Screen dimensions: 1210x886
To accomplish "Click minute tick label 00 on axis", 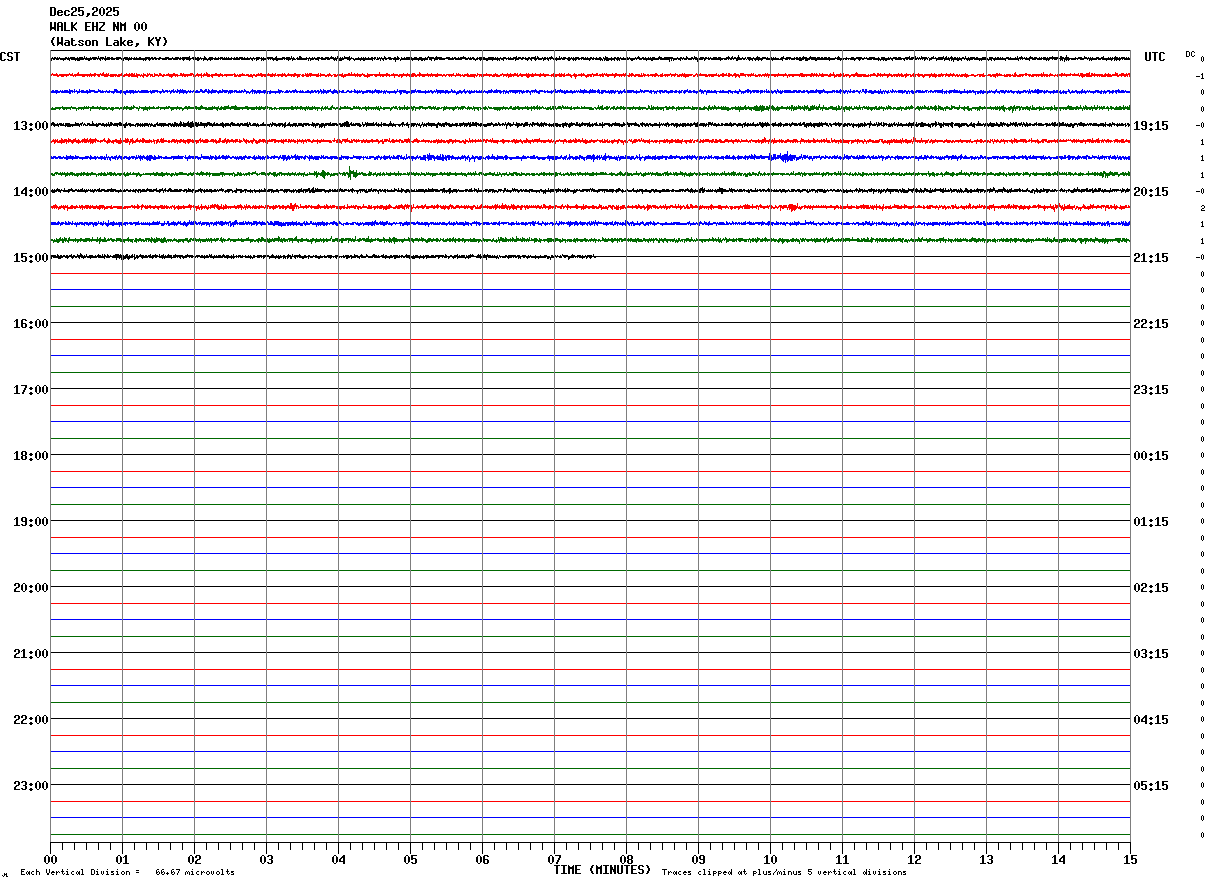I will click(50, 860).
